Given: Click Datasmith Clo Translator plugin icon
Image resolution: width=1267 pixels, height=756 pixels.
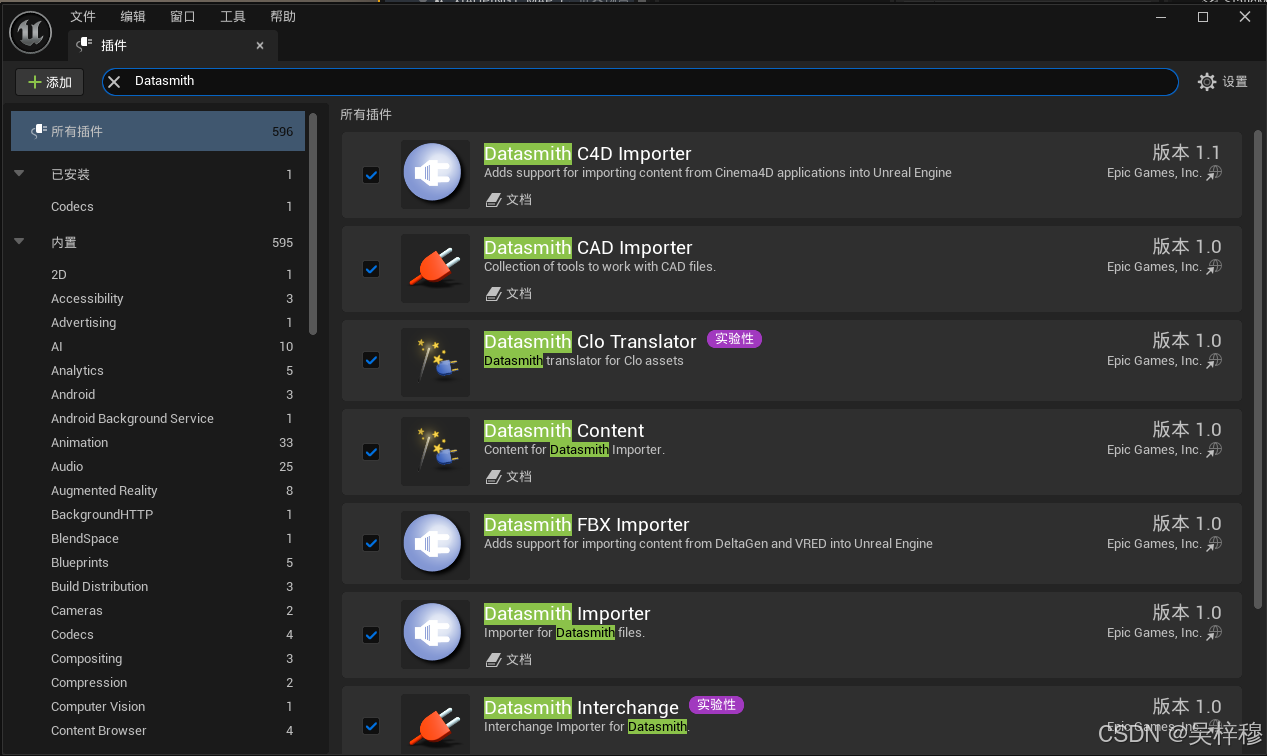Looking at the screenshot, I should (x=435, y=362).
